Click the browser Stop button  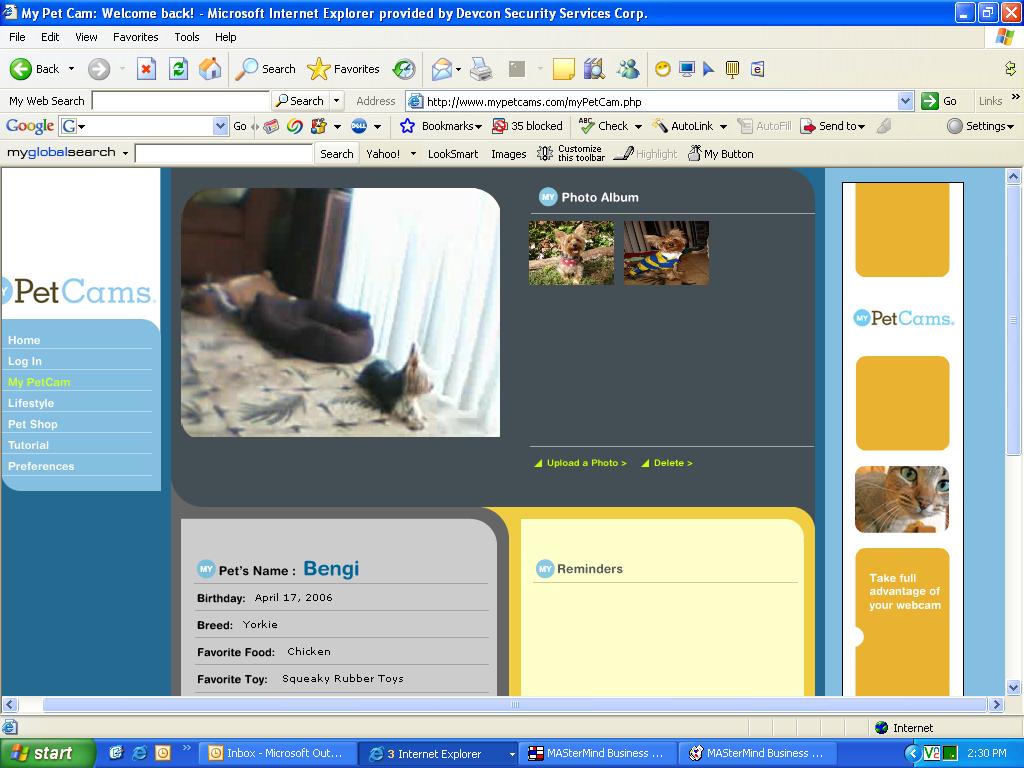coord(146,69)
